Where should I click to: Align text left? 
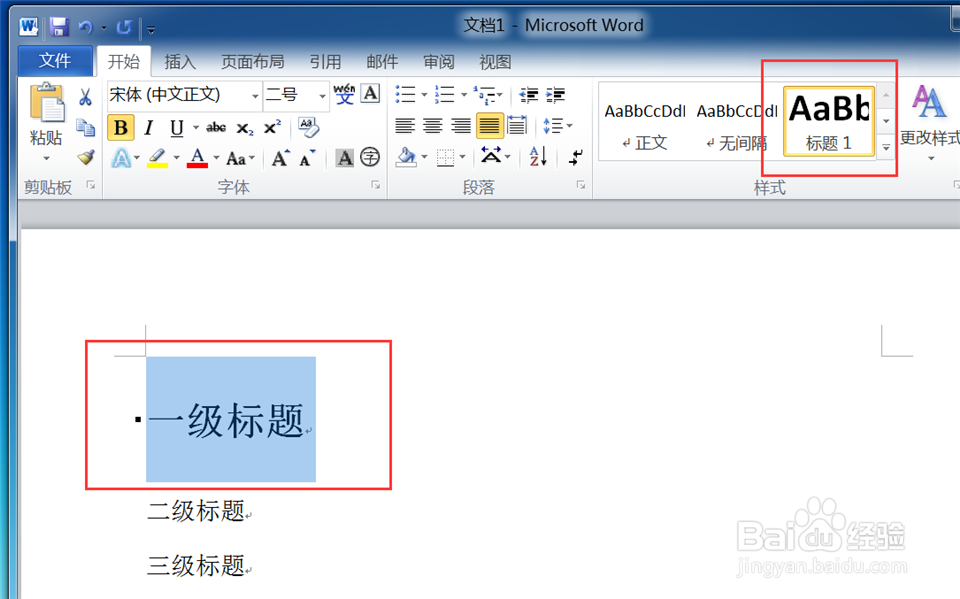click(405, 126)
